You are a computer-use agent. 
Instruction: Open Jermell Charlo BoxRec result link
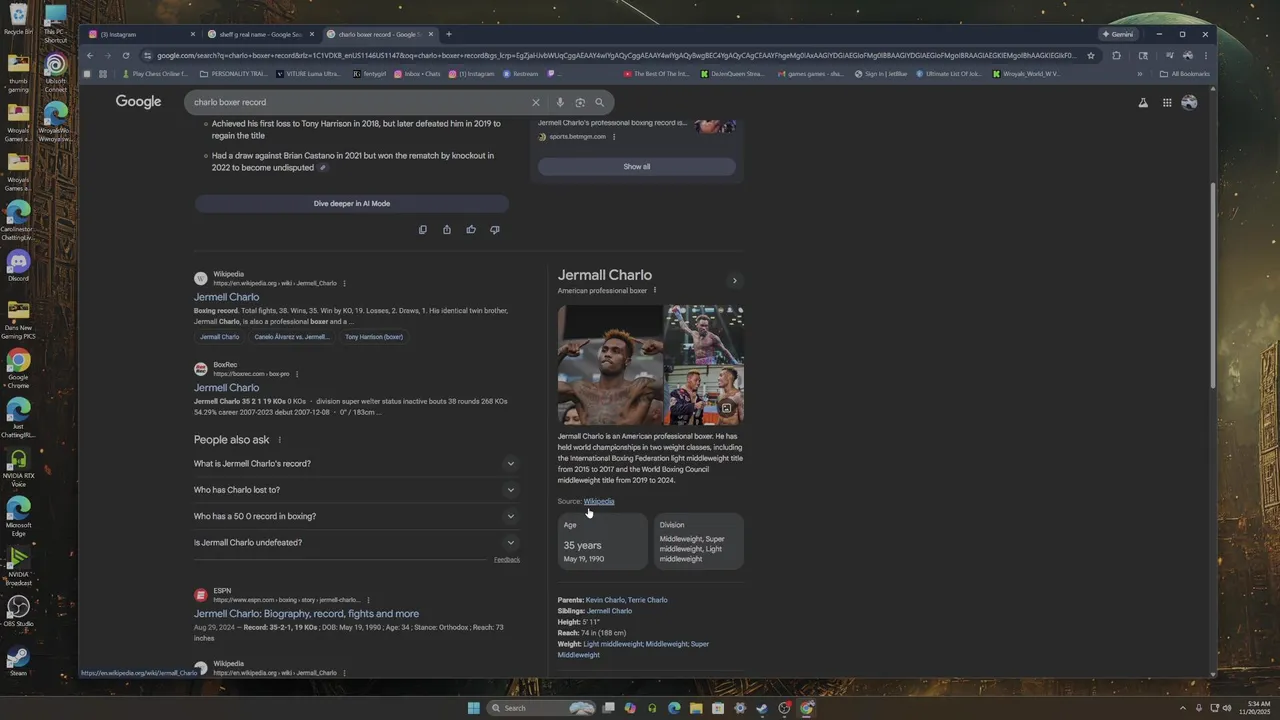pyautogui.click(x=226, y=388)
